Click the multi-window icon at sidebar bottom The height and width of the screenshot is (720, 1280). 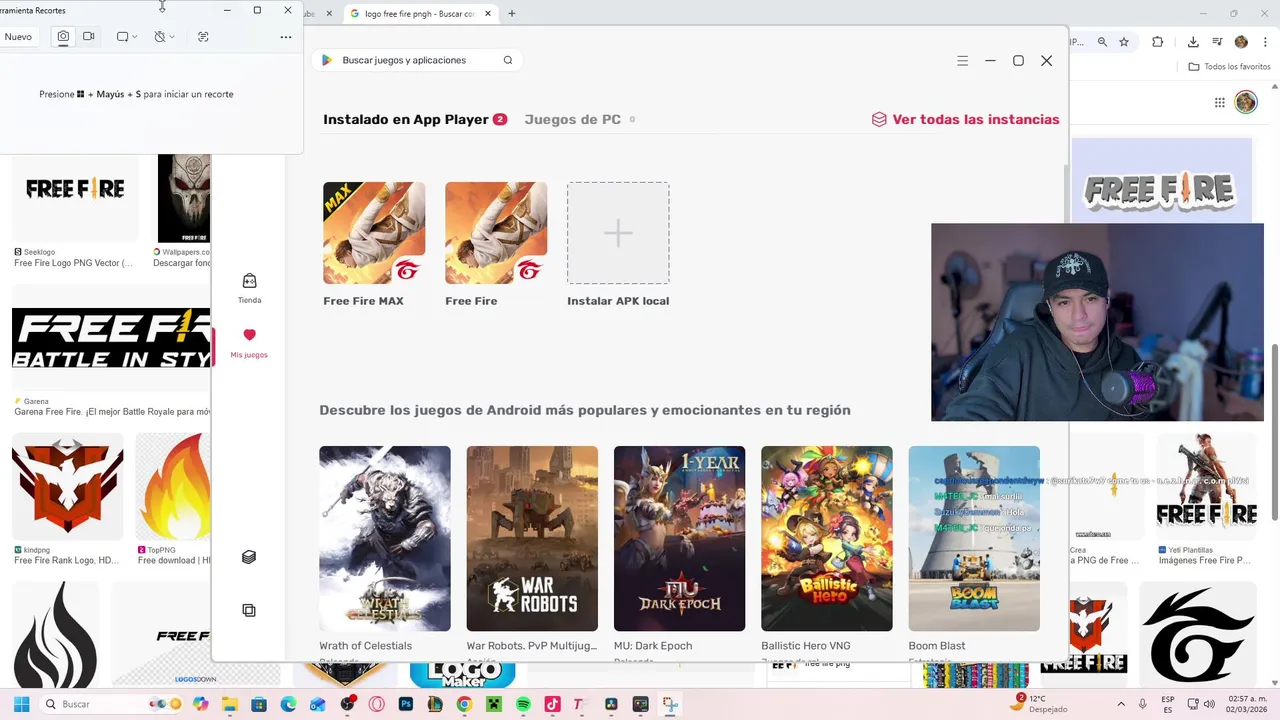pyautogui.click(x=249, y=610)
